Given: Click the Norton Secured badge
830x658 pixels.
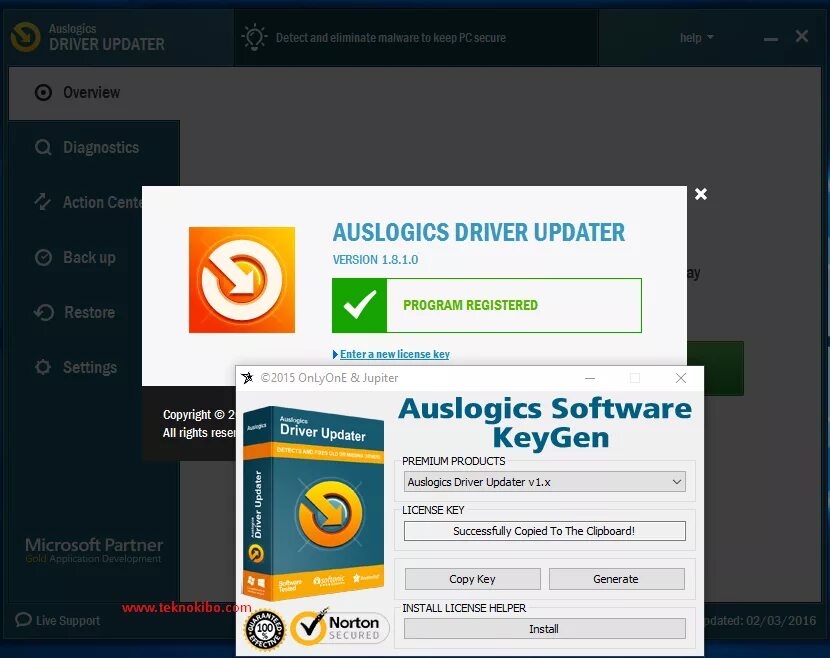Looking at the screenshot, I should 339,628.
